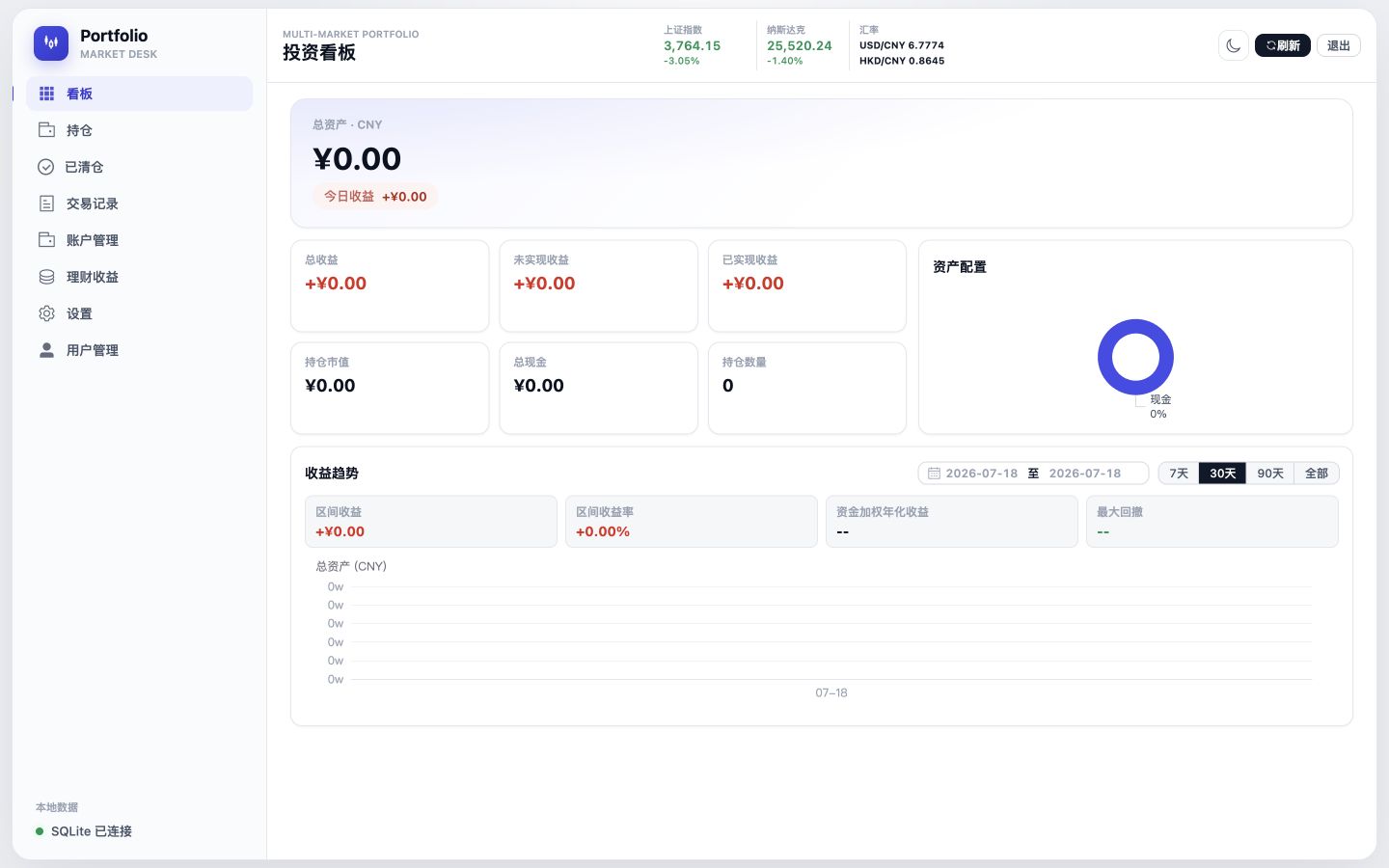The image size is (1389, 868).
Task: Click the 理财收益 coins stack icon
Action: [46, 277]
